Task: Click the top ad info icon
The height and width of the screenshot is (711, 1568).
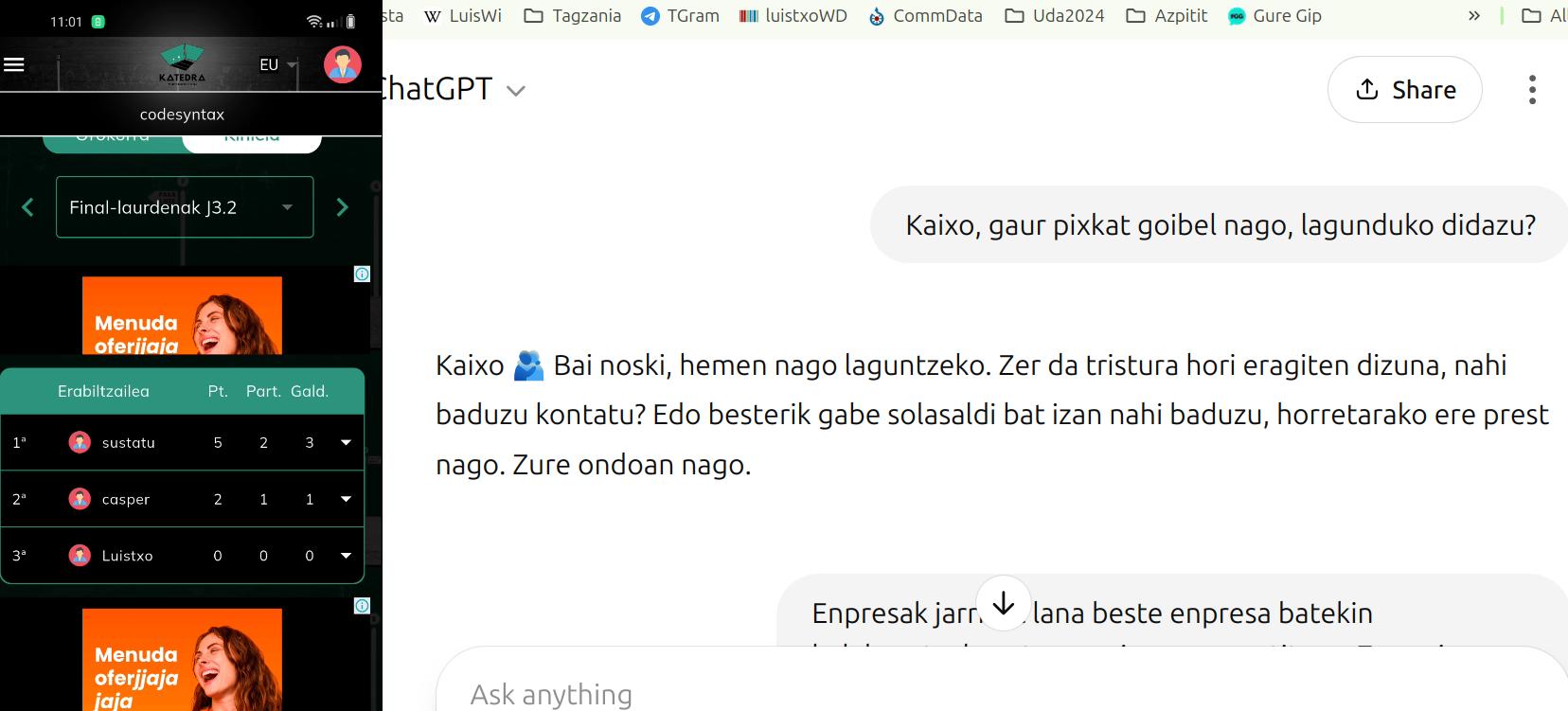Action: [362, 275]
